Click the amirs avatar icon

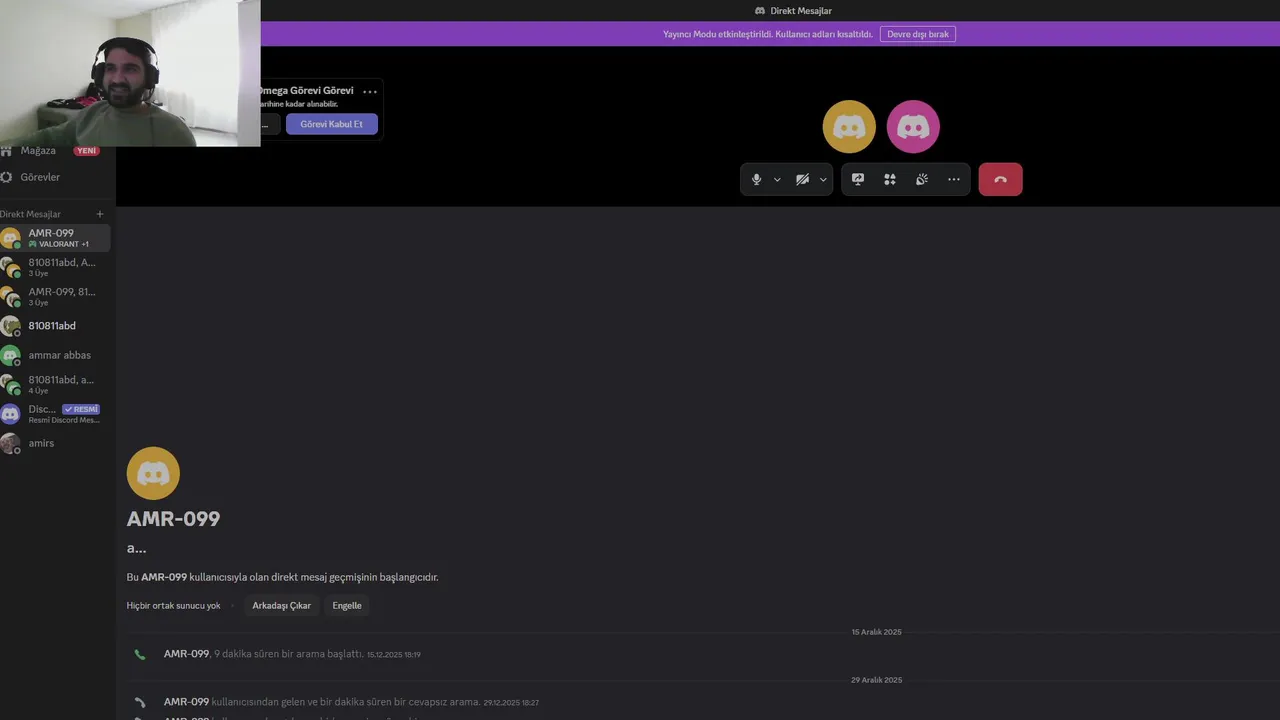pos(10,443)
